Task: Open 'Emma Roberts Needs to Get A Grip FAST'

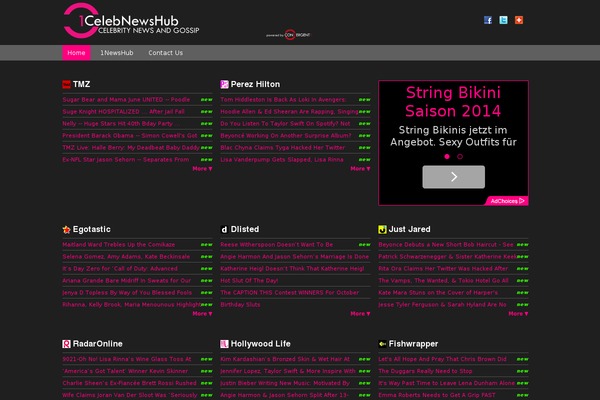Action: pyautogui.click(x=437, y=395)
